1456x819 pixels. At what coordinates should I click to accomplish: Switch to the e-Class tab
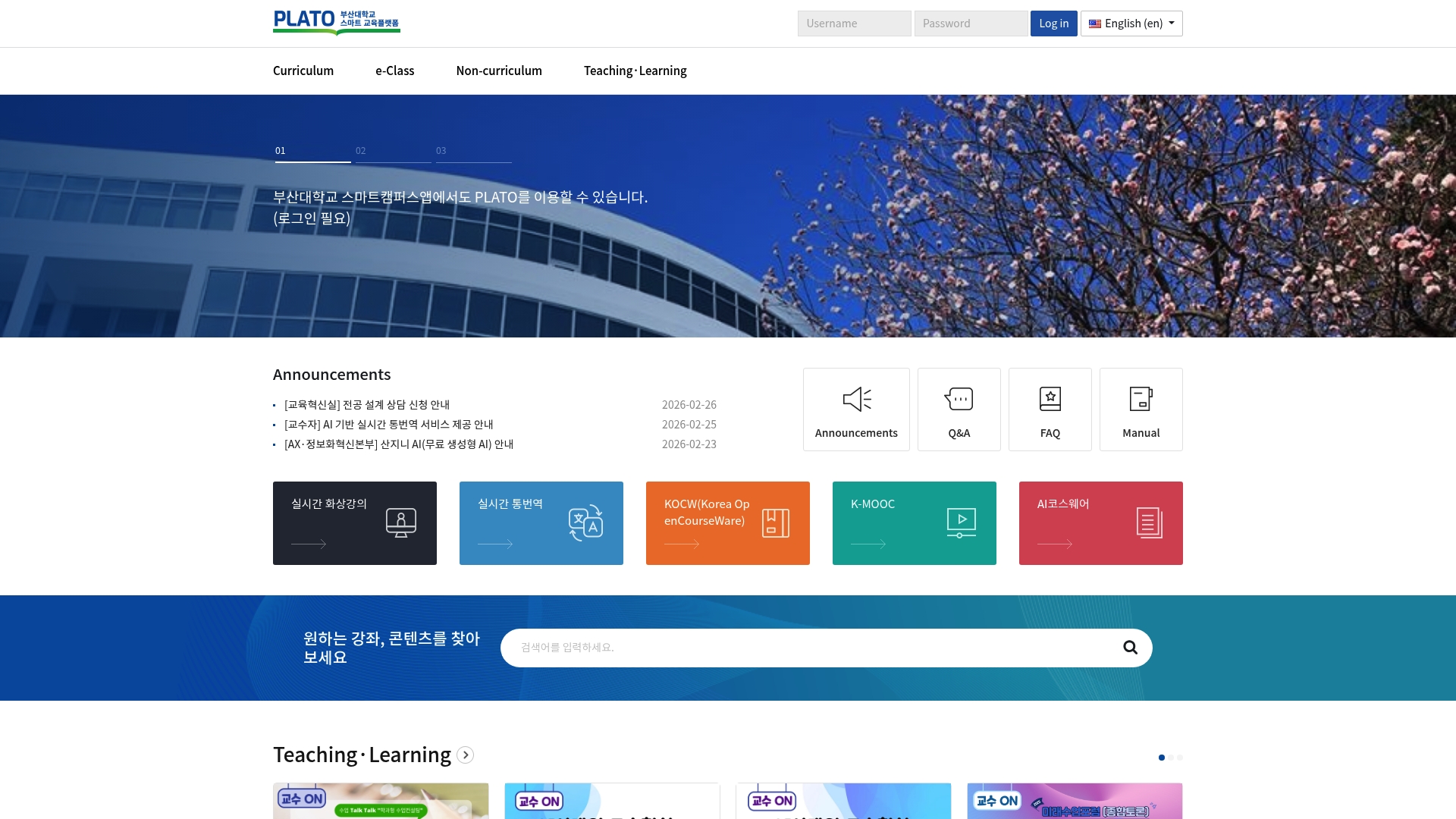[x=394, y=71]
